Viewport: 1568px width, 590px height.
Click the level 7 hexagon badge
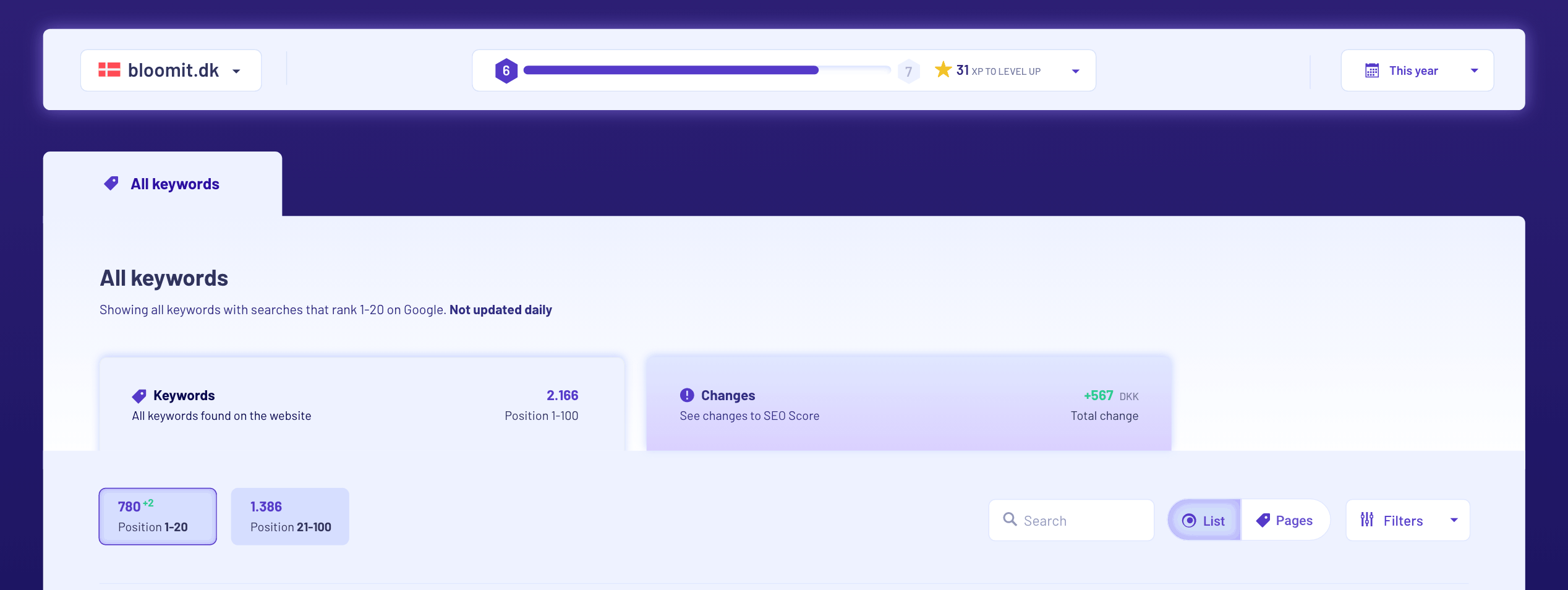(908, 71)
